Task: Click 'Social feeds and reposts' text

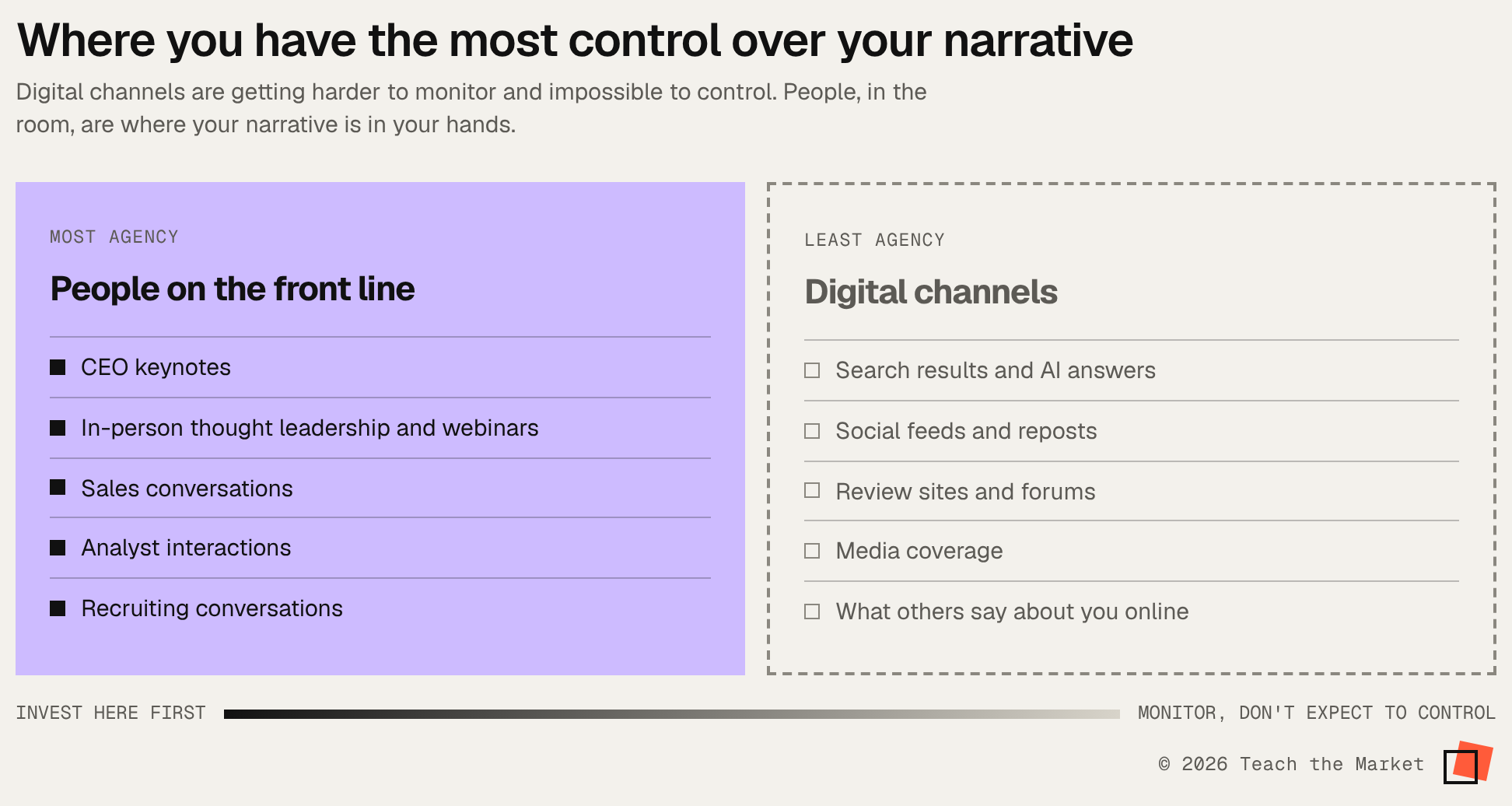Action: 966,431
